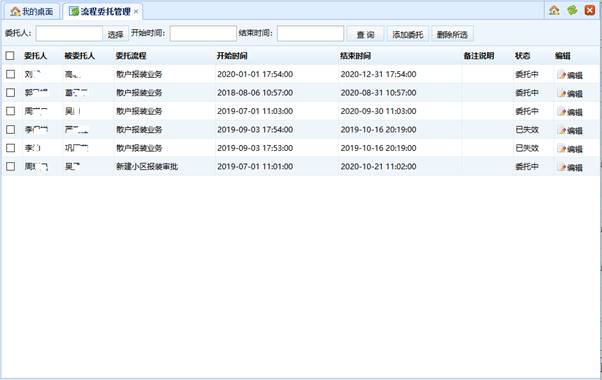Sort by the 开始时间 column header

click(232, 56)
